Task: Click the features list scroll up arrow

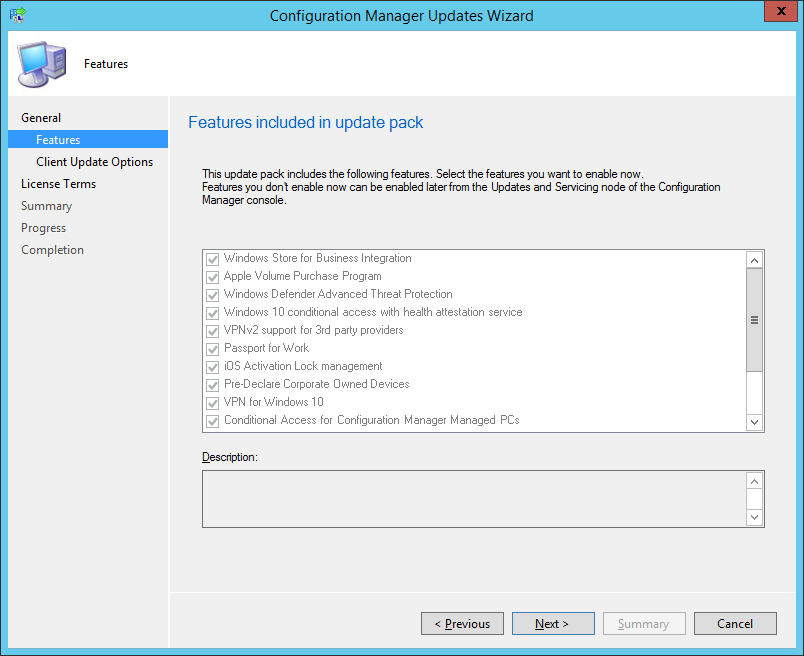Action: pos(754,260)
